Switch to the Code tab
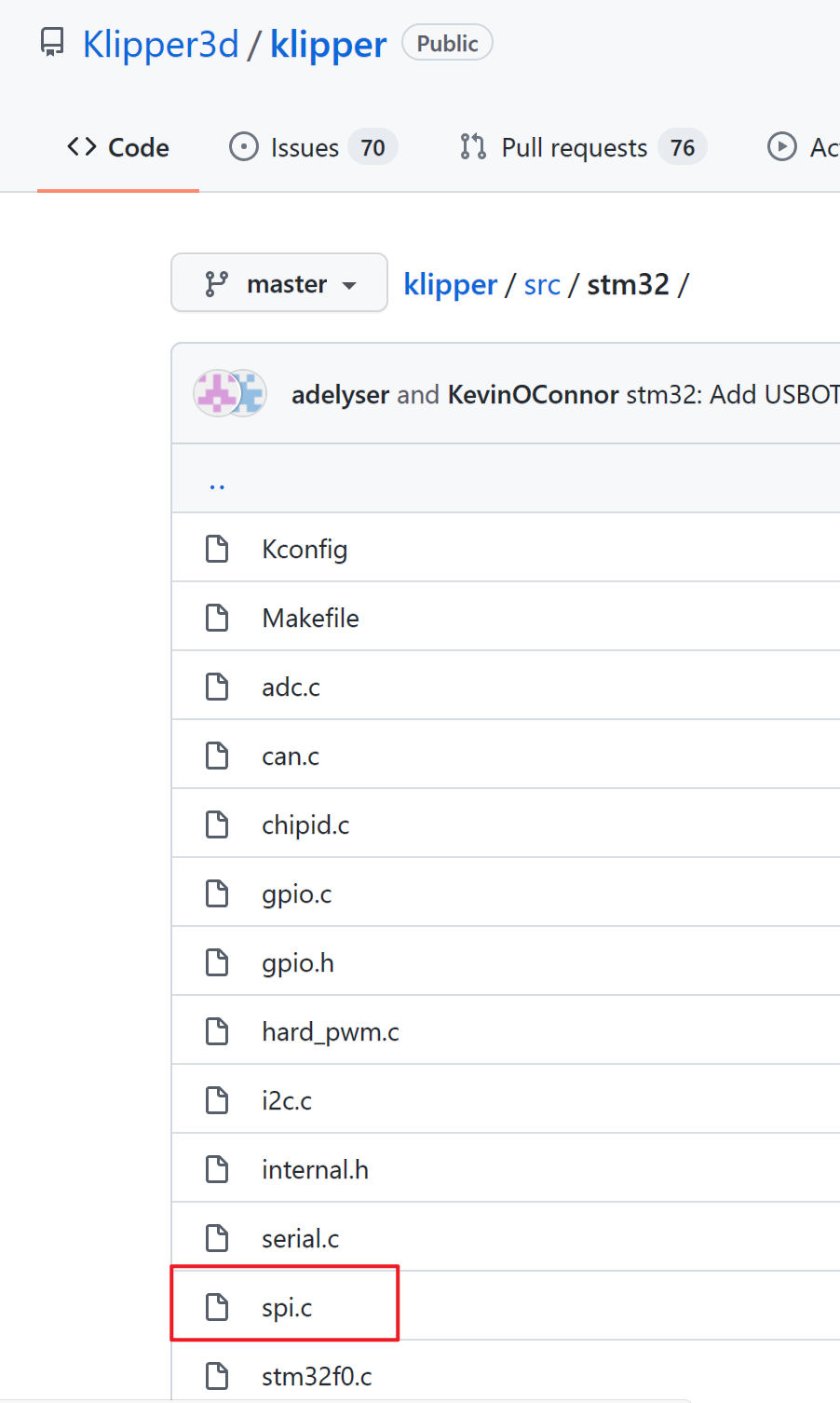The width and height of the screenshot is (840, 1403). tap(118, 147)
